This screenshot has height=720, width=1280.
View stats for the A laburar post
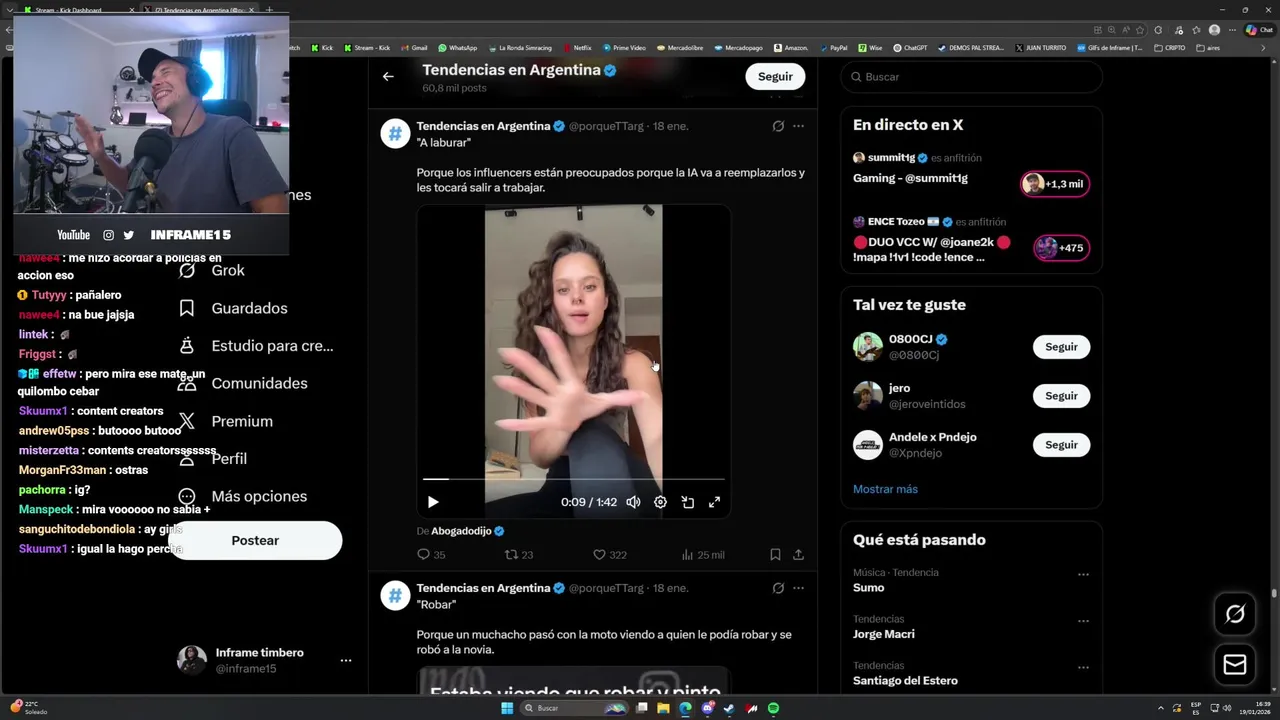tap(702, 554)
